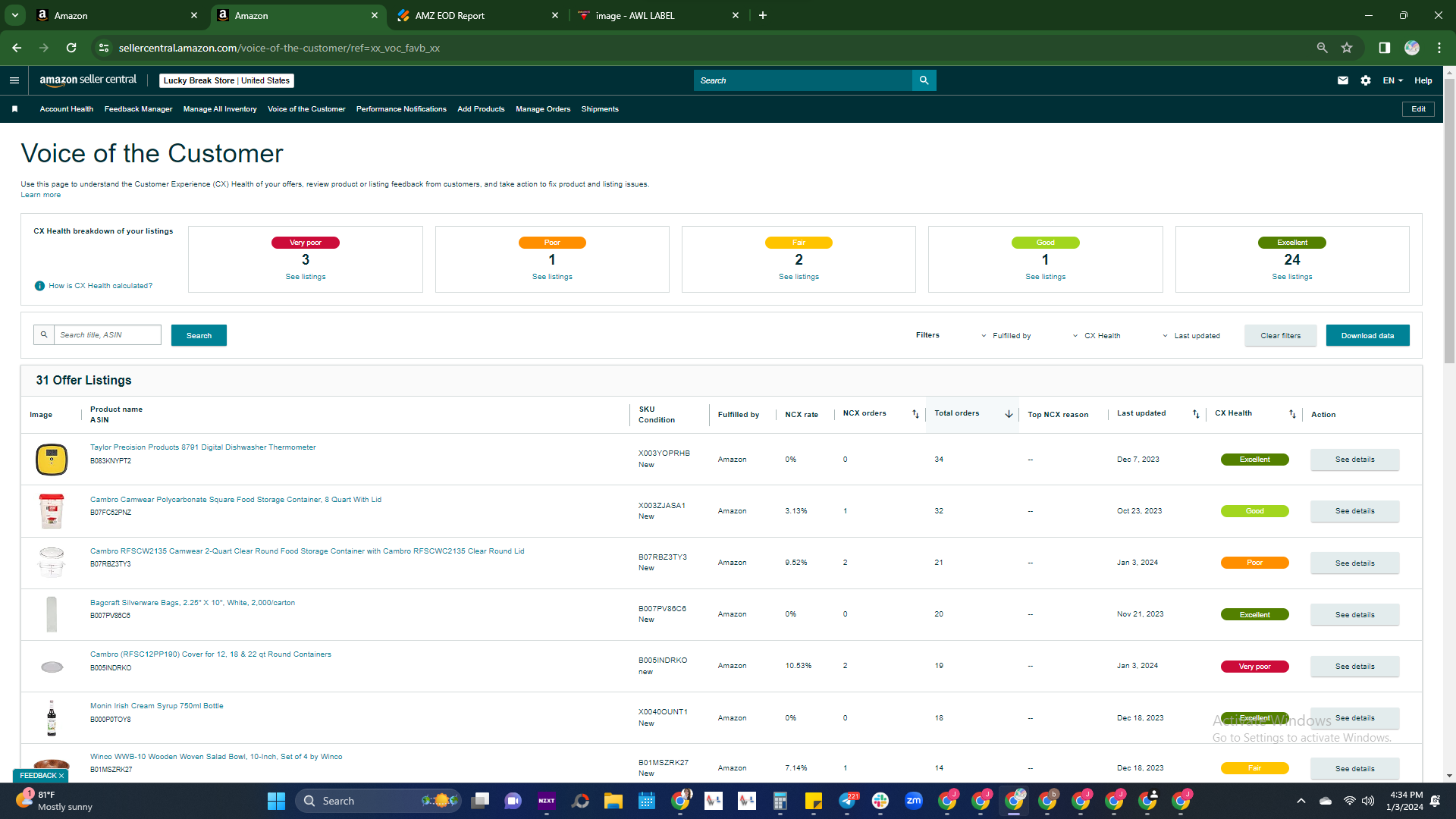1456x819 pixels.
Task: Open Chrome three-dot menu
Action: 1439,48
